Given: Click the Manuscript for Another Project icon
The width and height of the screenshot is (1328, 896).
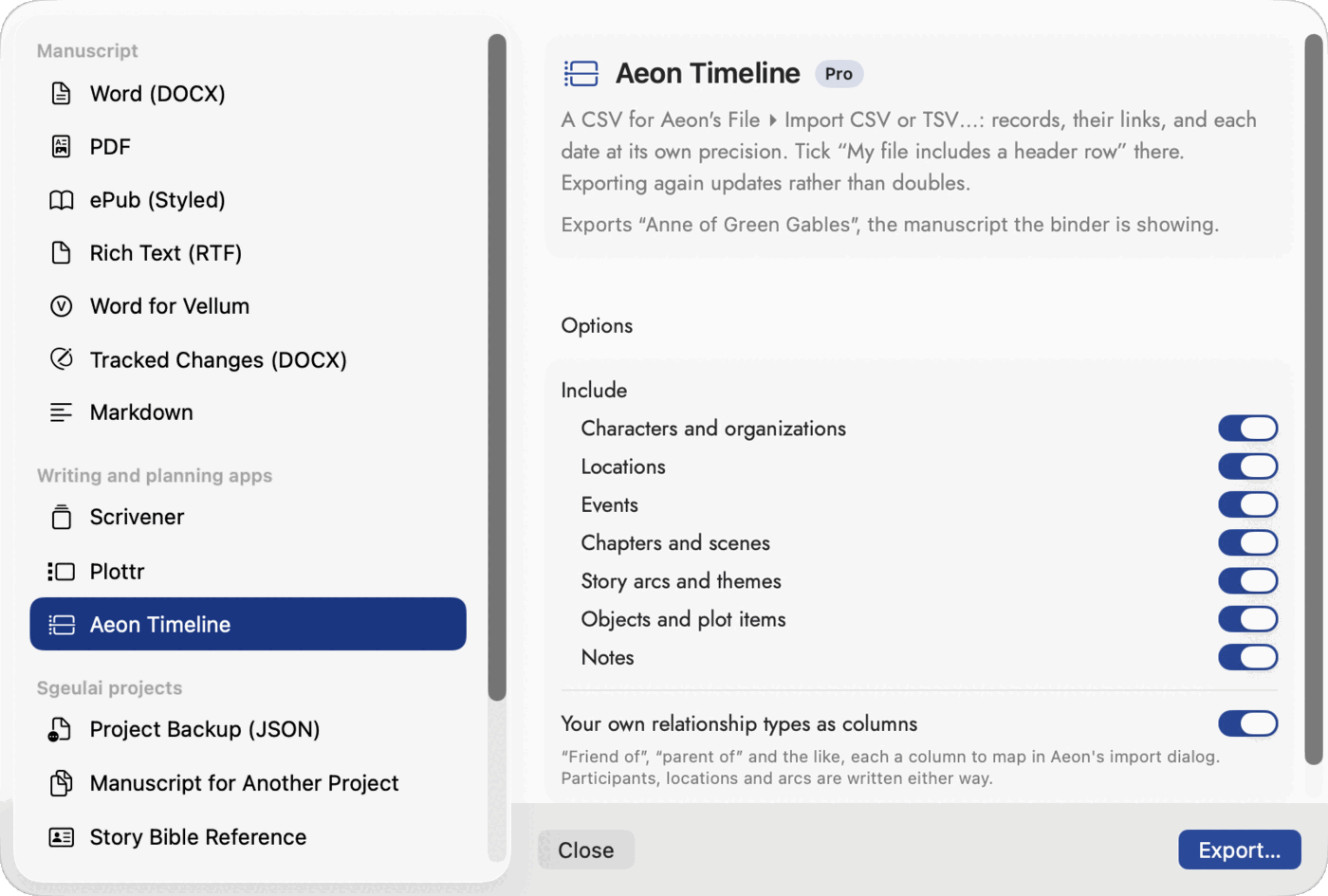Looking at the screenshot, I should [61, 783].
